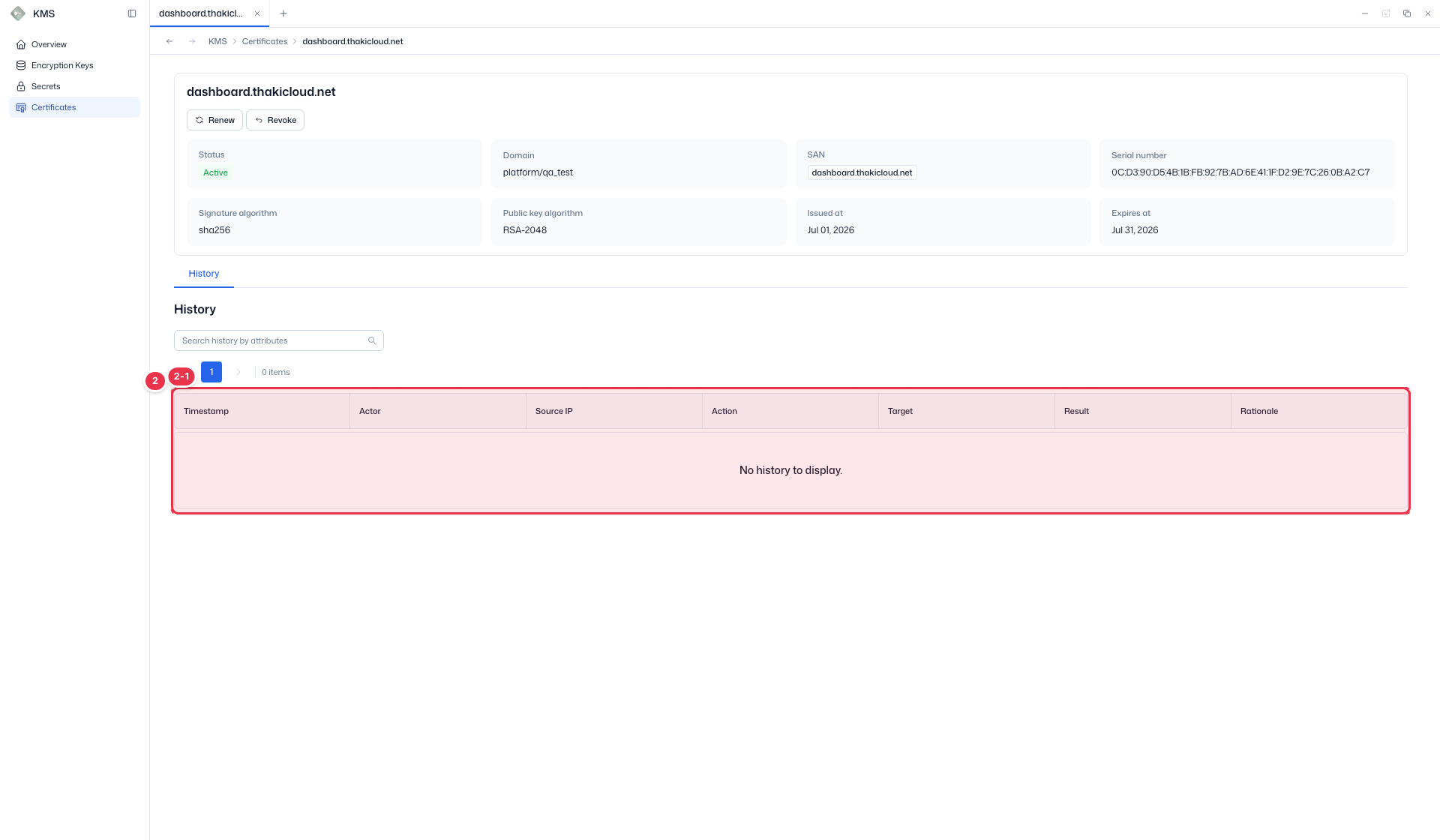
Task: Click the Source IP column header
Action: 614,411
